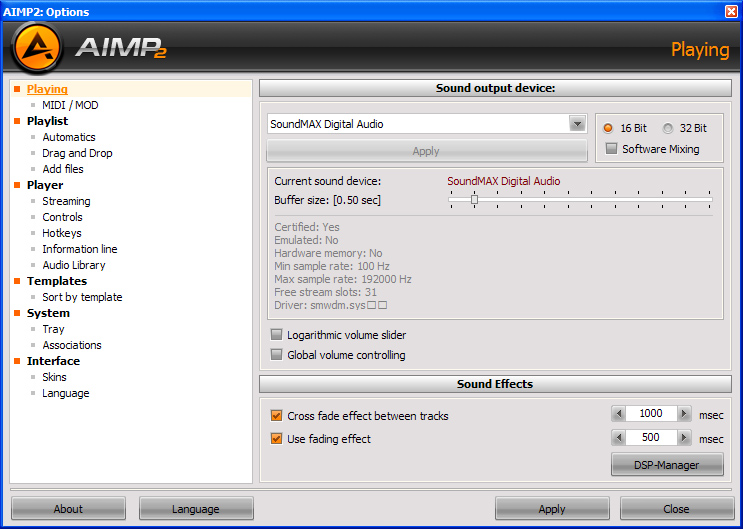Open Controls settings
This screenshot has height=529, width=743.
pyautogui.click(x=62, y=217)
